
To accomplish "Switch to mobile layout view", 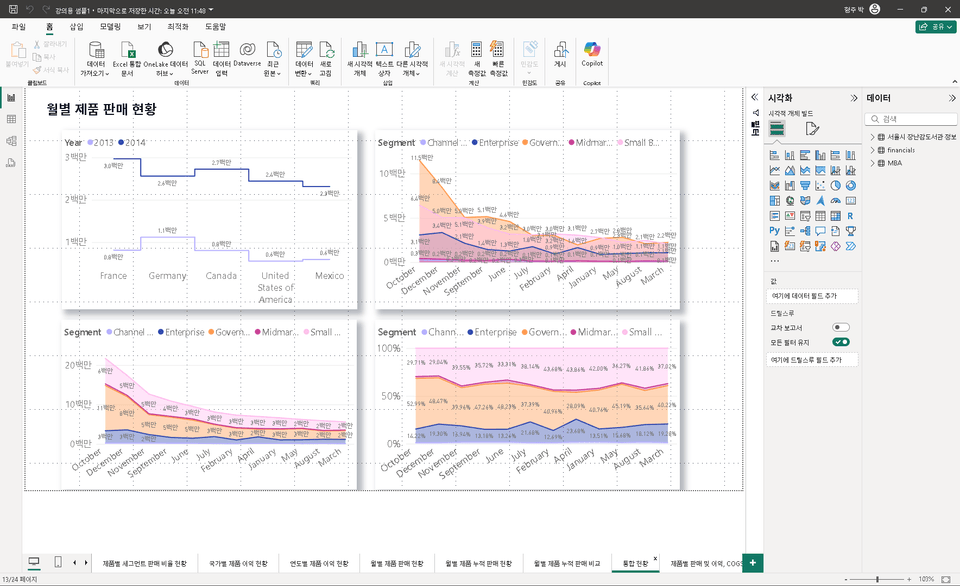I will pos(58,562).
